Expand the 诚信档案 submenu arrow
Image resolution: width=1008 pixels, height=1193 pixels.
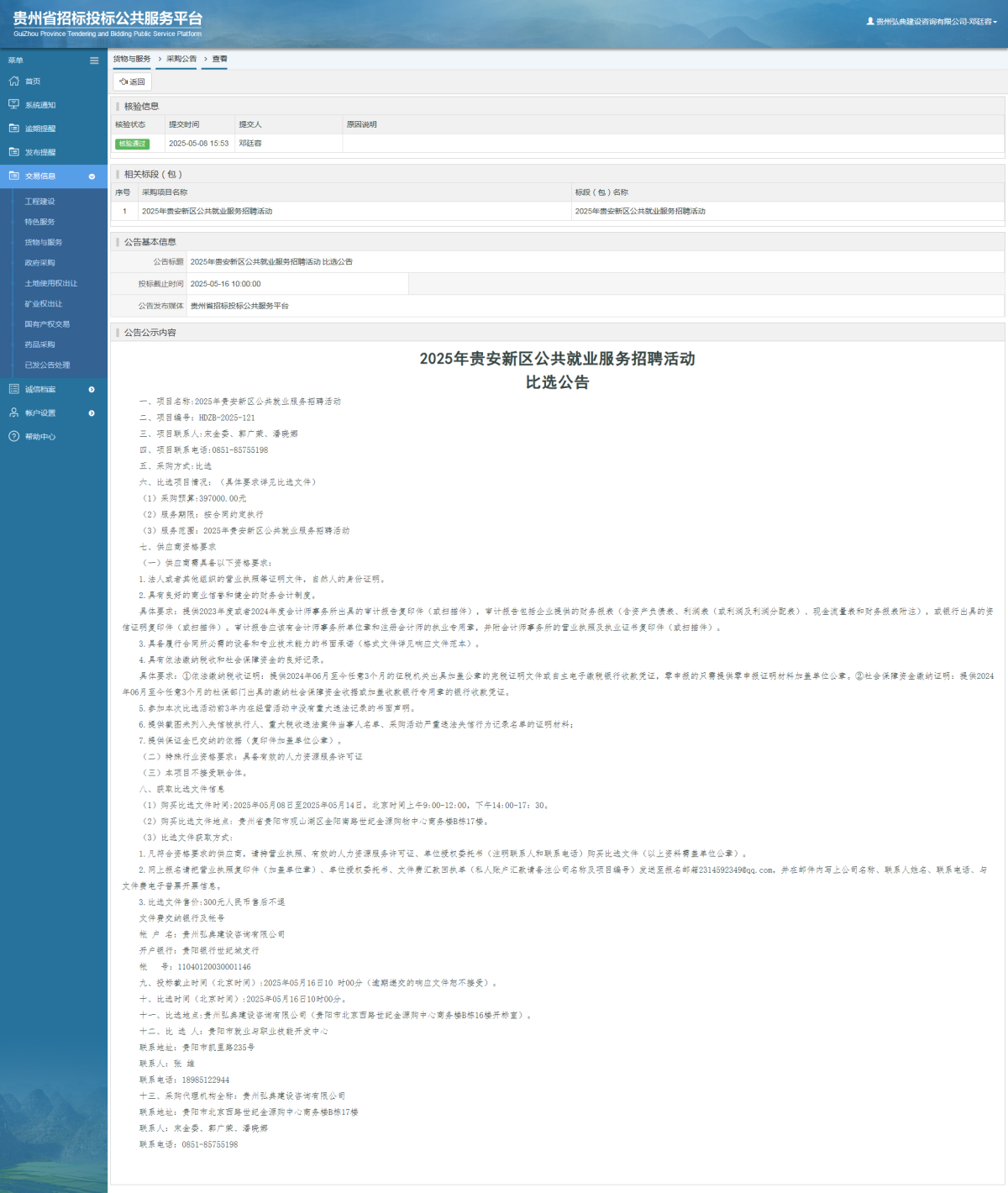click(x=90, y=389)
